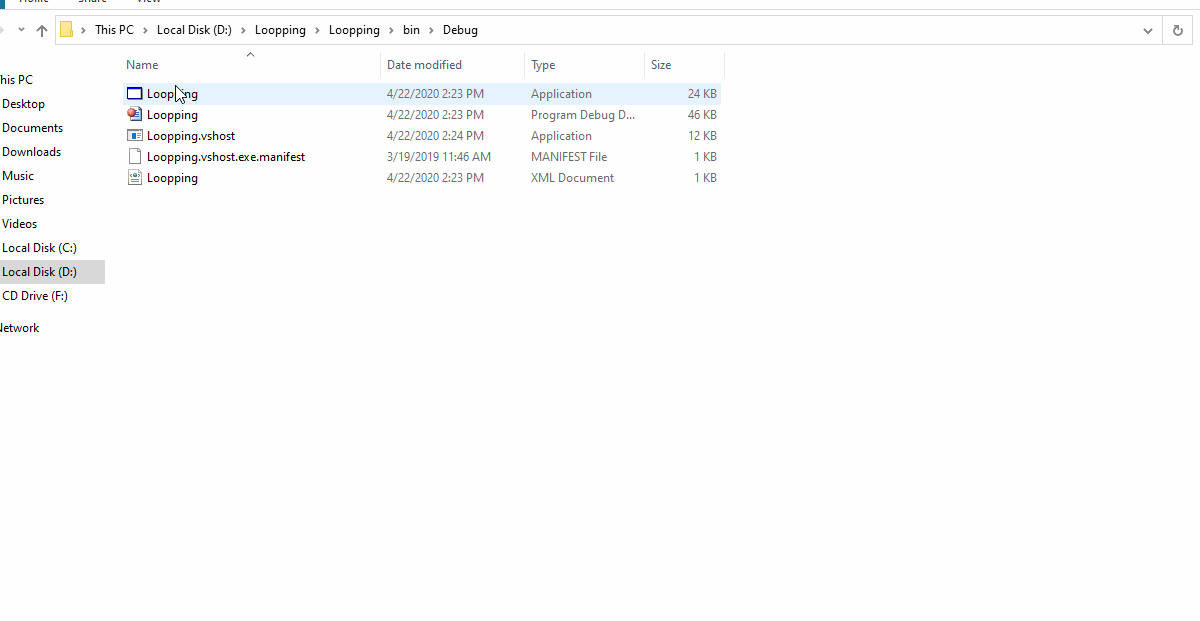Select the Loopping Application file icon
The height and width of the screenshot is (621, 1200).
point(135,94)
